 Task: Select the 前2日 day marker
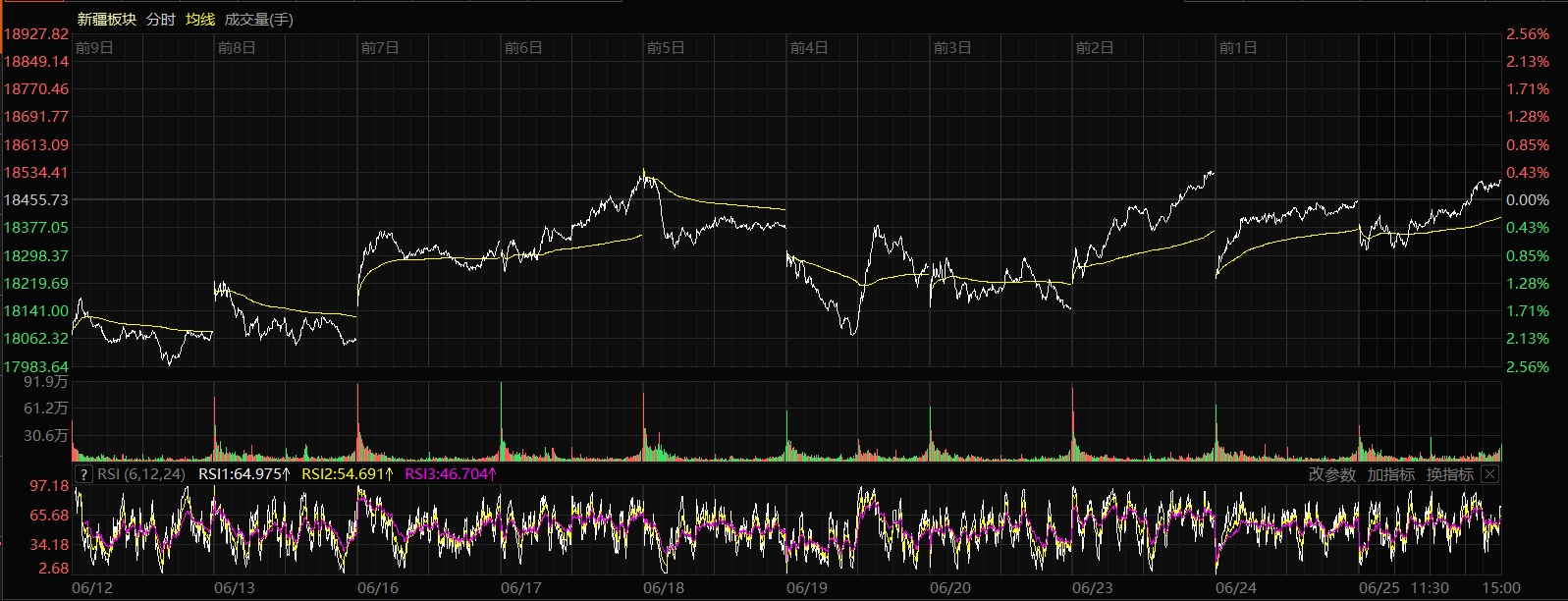tap(1095, 47)
